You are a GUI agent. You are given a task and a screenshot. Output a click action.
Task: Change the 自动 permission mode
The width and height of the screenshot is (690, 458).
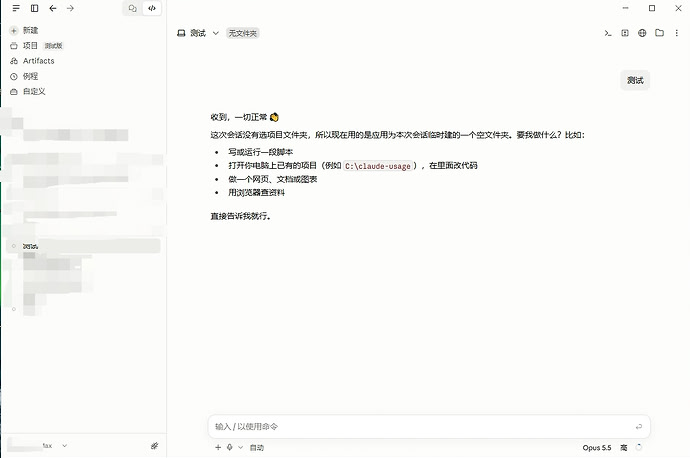pos(257,448)
